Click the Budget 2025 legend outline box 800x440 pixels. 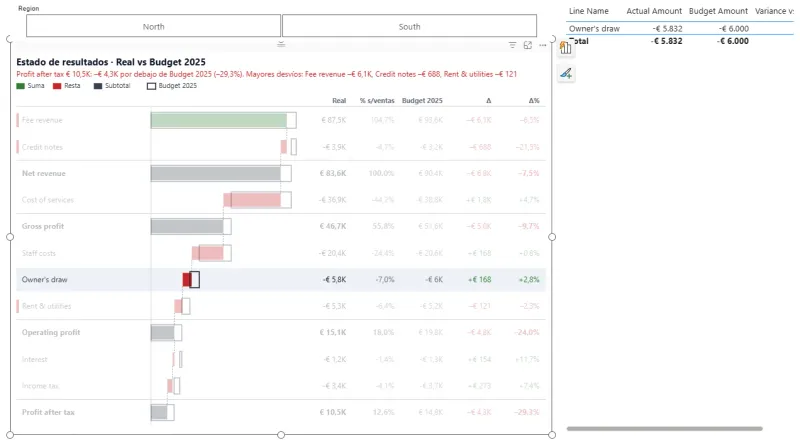click(x=151, y=86)
